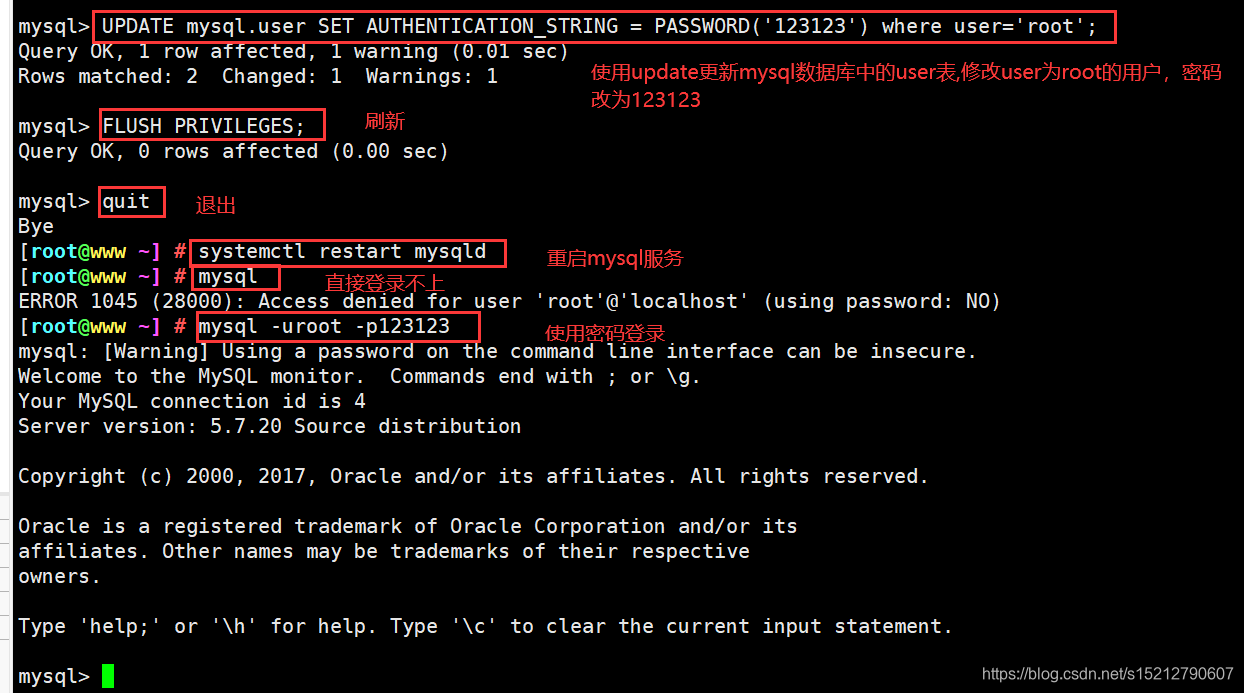Click the ERROR 1045 Access denied line
1244x693 pixels.
pyautogui.click(x=509, y=302)
